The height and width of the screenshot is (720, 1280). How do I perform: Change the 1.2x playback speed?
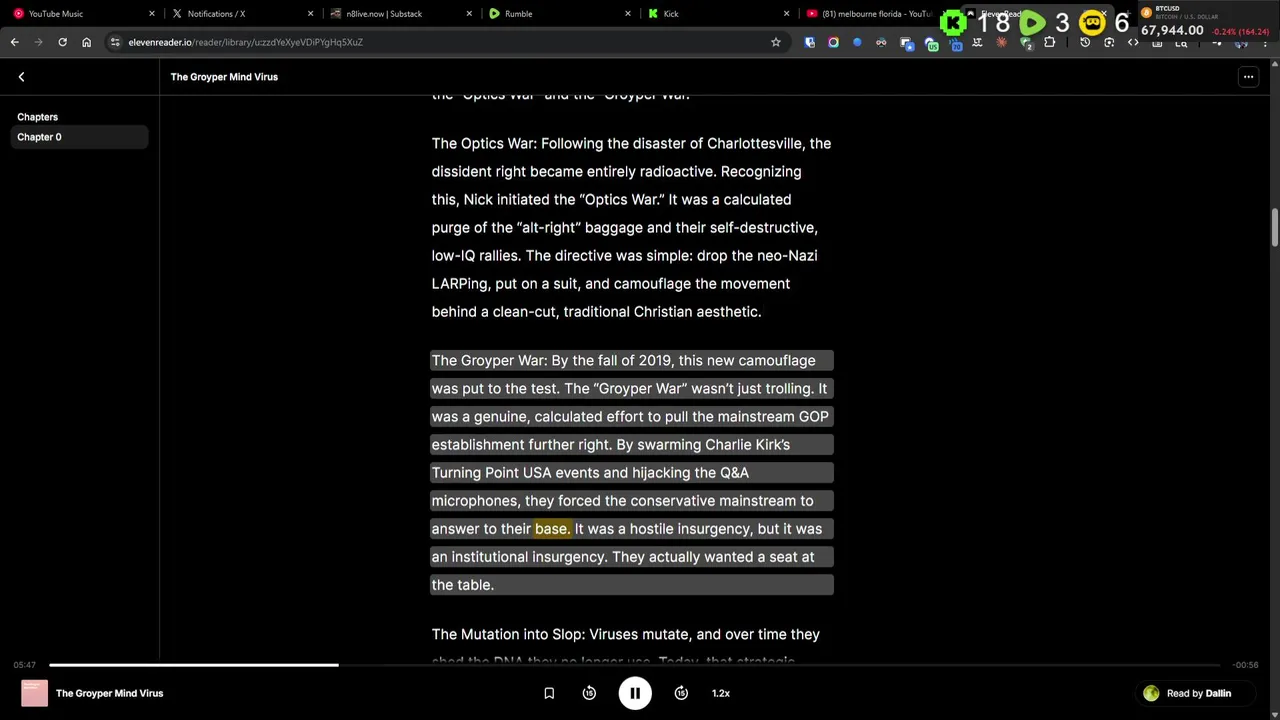721,693
